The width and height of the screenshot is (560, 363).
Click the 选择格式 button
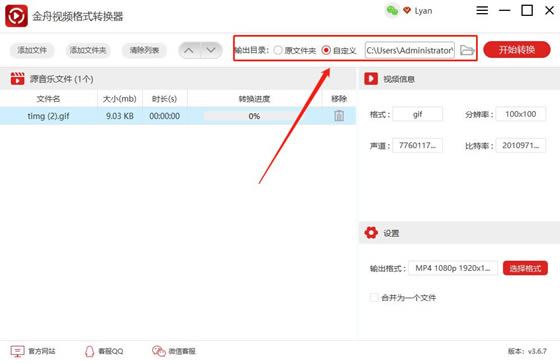tap(525, 268)
